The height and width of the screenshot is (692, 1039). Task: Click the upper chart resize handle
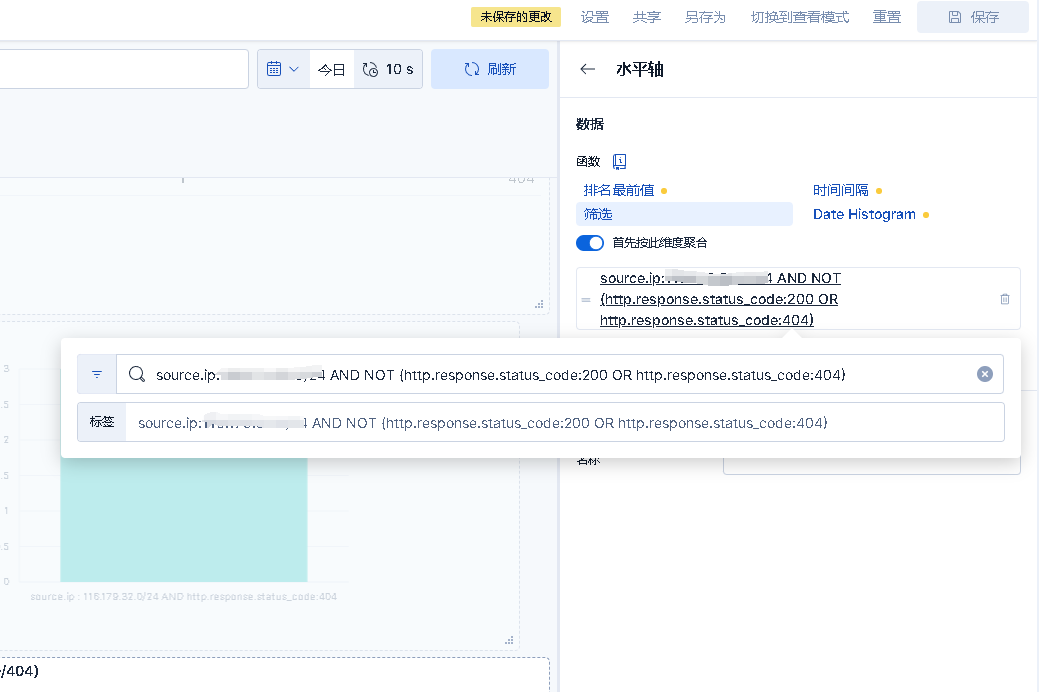point(539,304)
